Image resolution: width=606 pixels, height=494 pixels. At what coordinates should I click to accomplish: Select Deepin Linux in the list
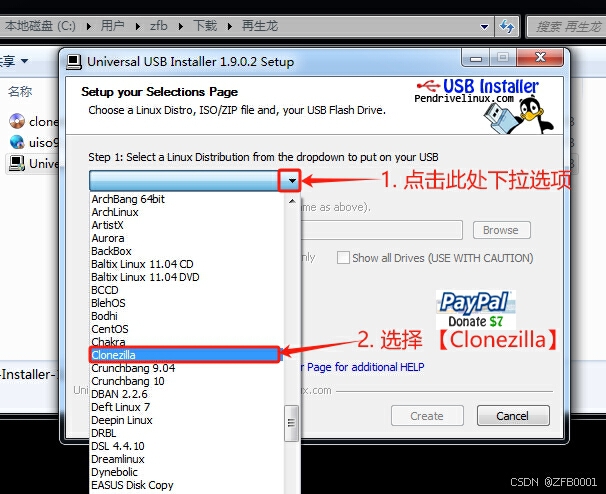pyautogui.click(x=122, y=420)
